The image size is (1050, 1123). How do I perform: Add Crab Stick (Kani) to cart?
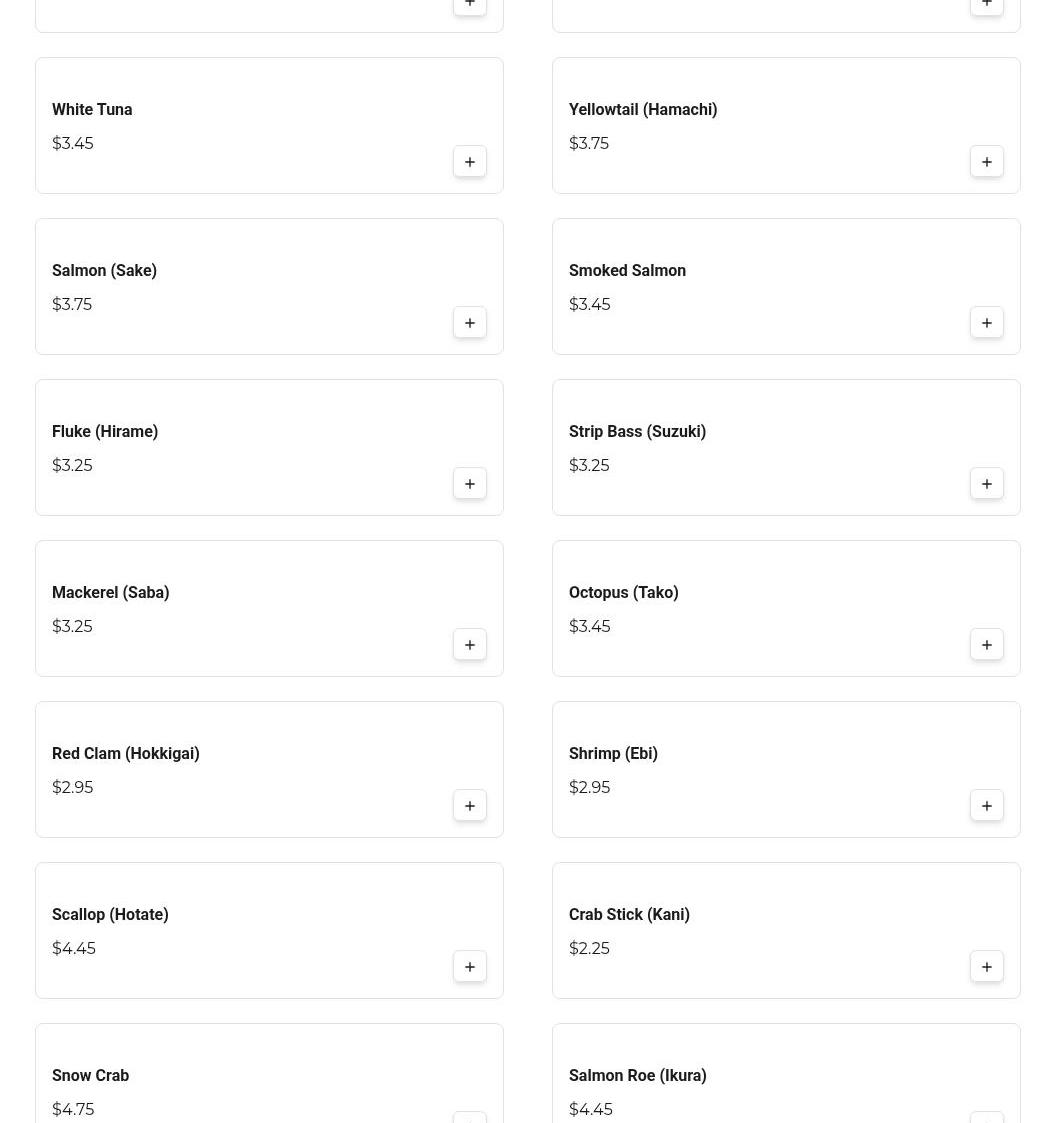(987, 967)
